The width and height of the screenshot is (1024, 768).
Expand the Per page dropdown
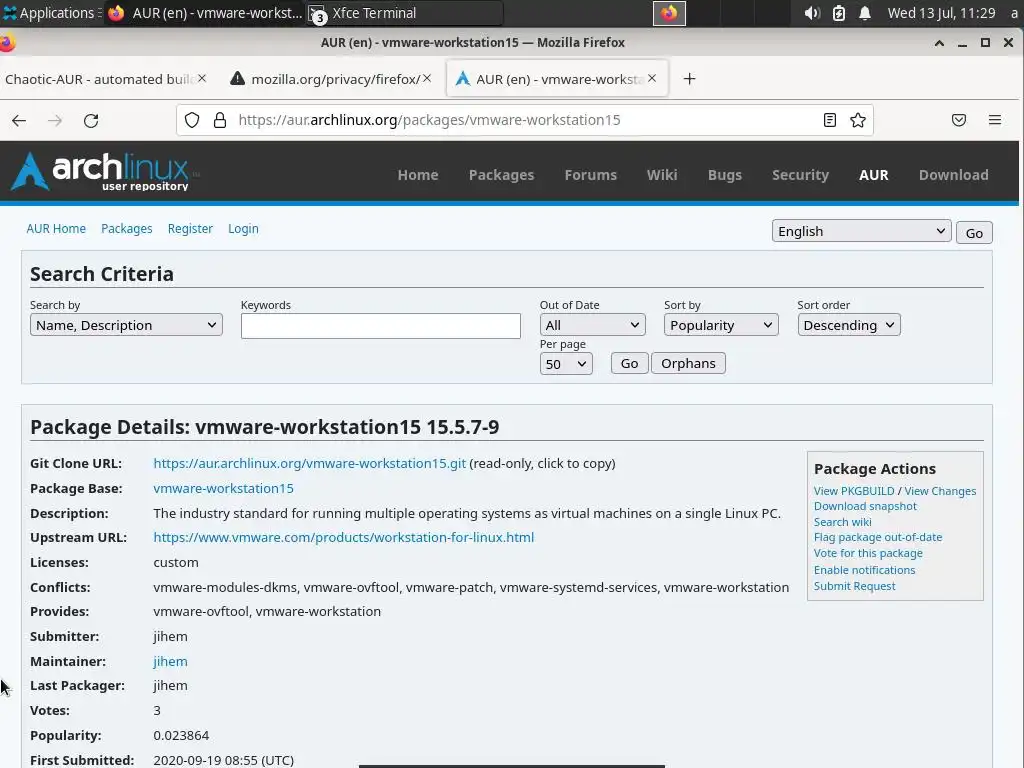point(566,364)
